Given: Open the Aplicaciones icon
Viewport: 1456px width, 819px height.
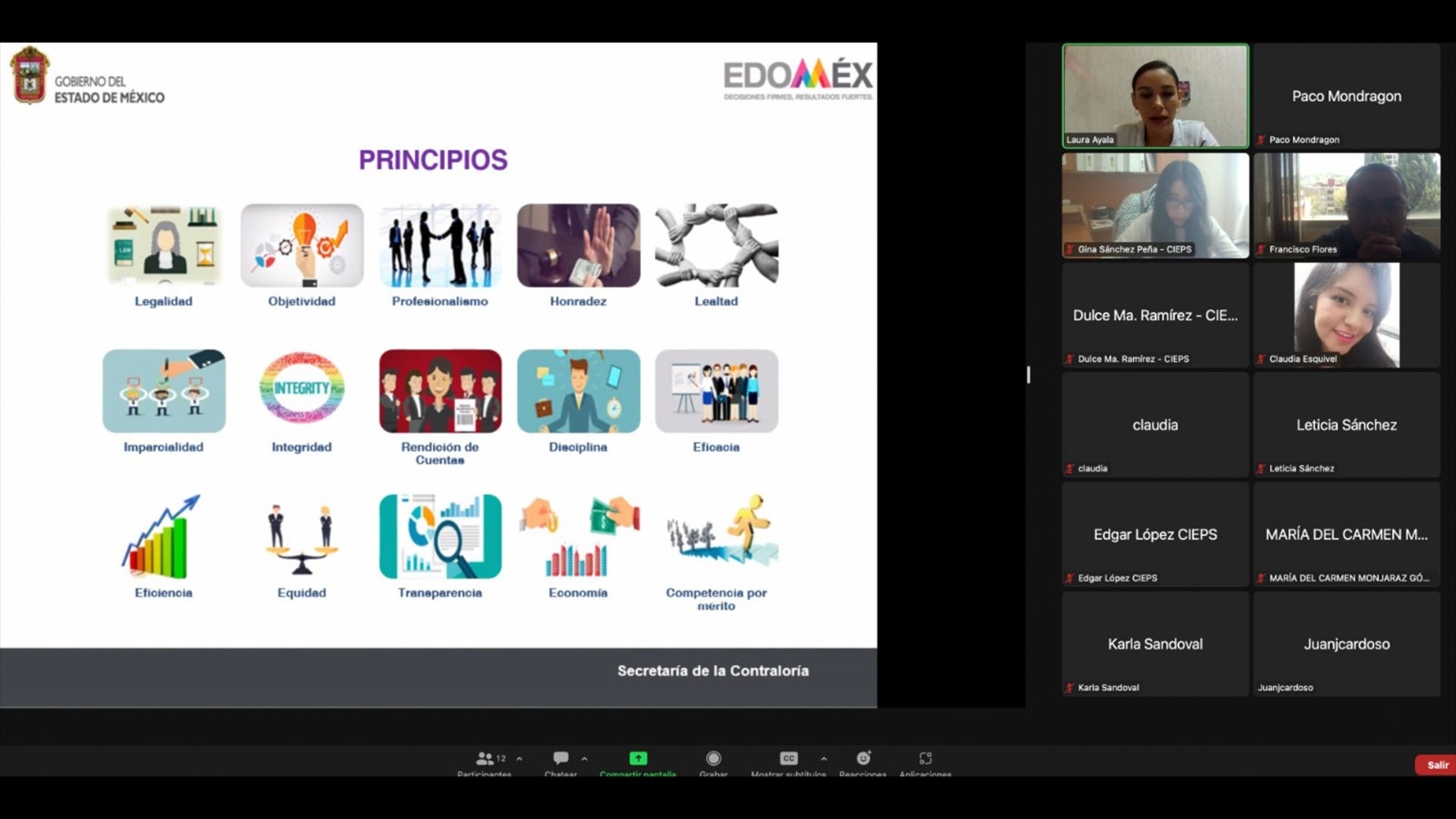Looking at the screenshot, I should [x=925, y=758].
